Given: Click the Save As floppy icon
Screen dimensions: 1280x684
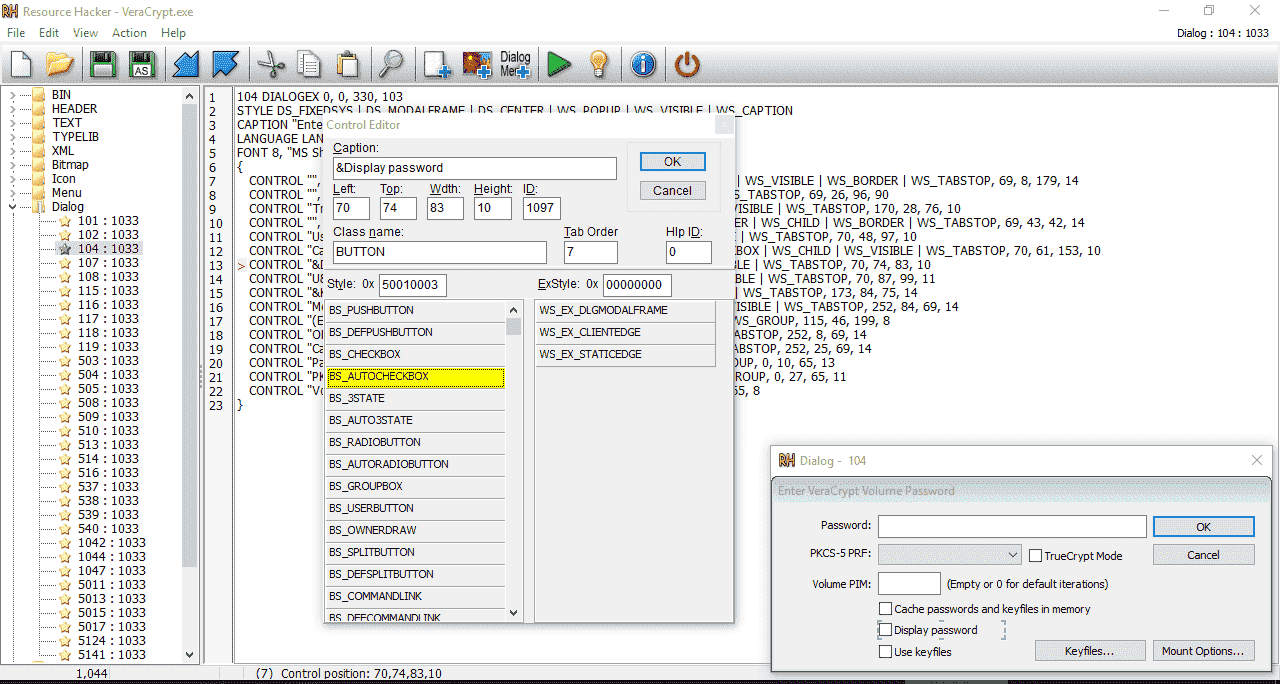Looking at the screenshot, I should pyautogui.click(x=141, y=64).
